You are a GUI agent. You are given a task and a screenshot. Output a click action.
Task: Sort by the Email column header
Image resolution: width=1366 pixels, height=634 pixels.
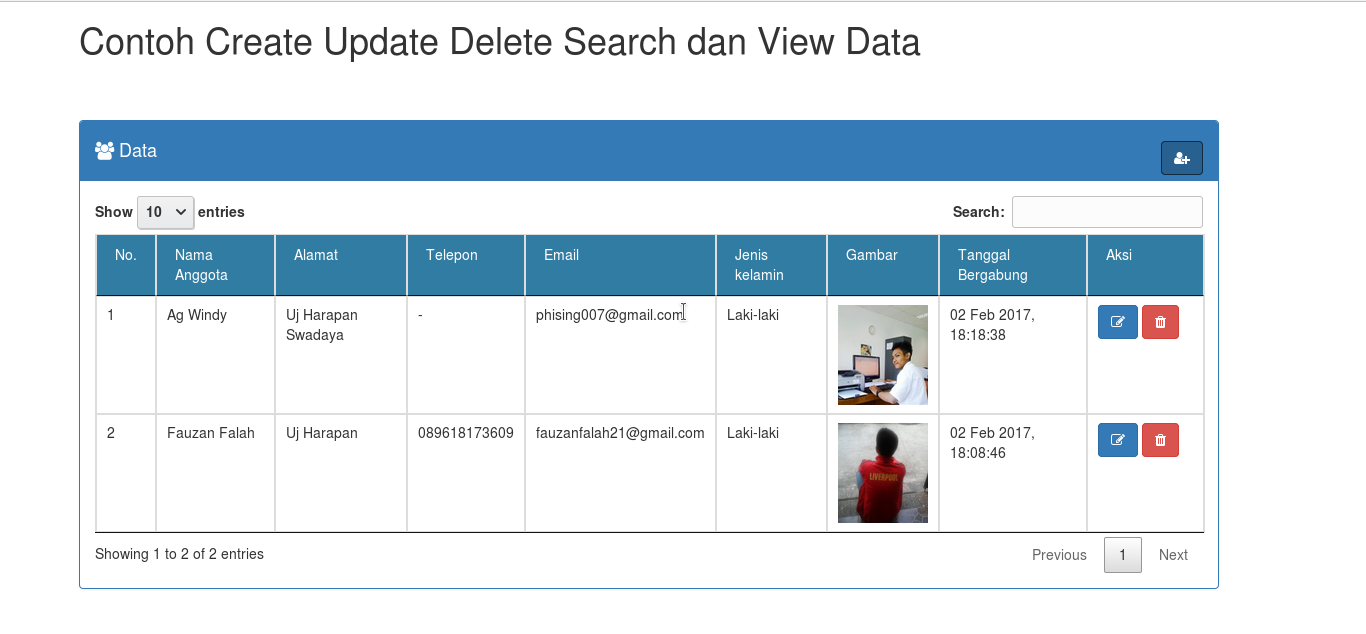click(561, 264)
